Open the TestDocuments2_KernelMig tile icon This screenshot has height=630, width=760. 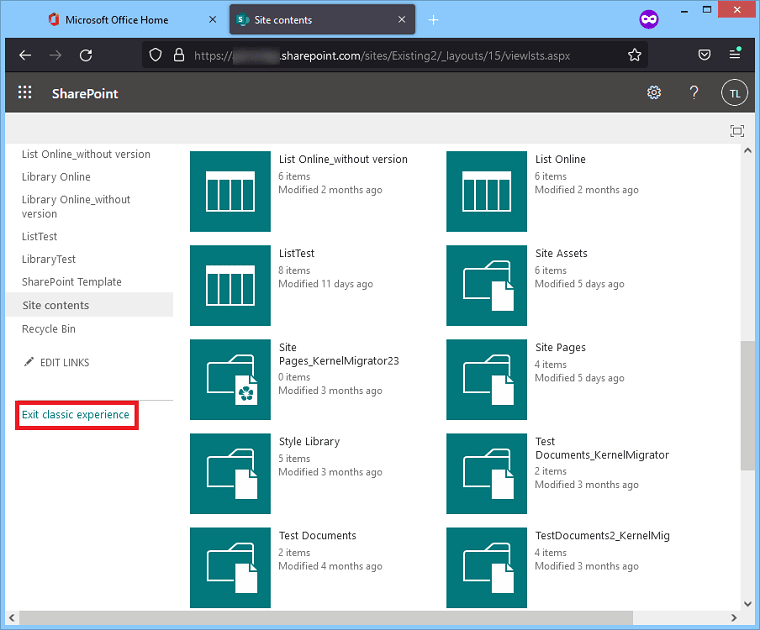pyautogui.click(x=486, y=567)
